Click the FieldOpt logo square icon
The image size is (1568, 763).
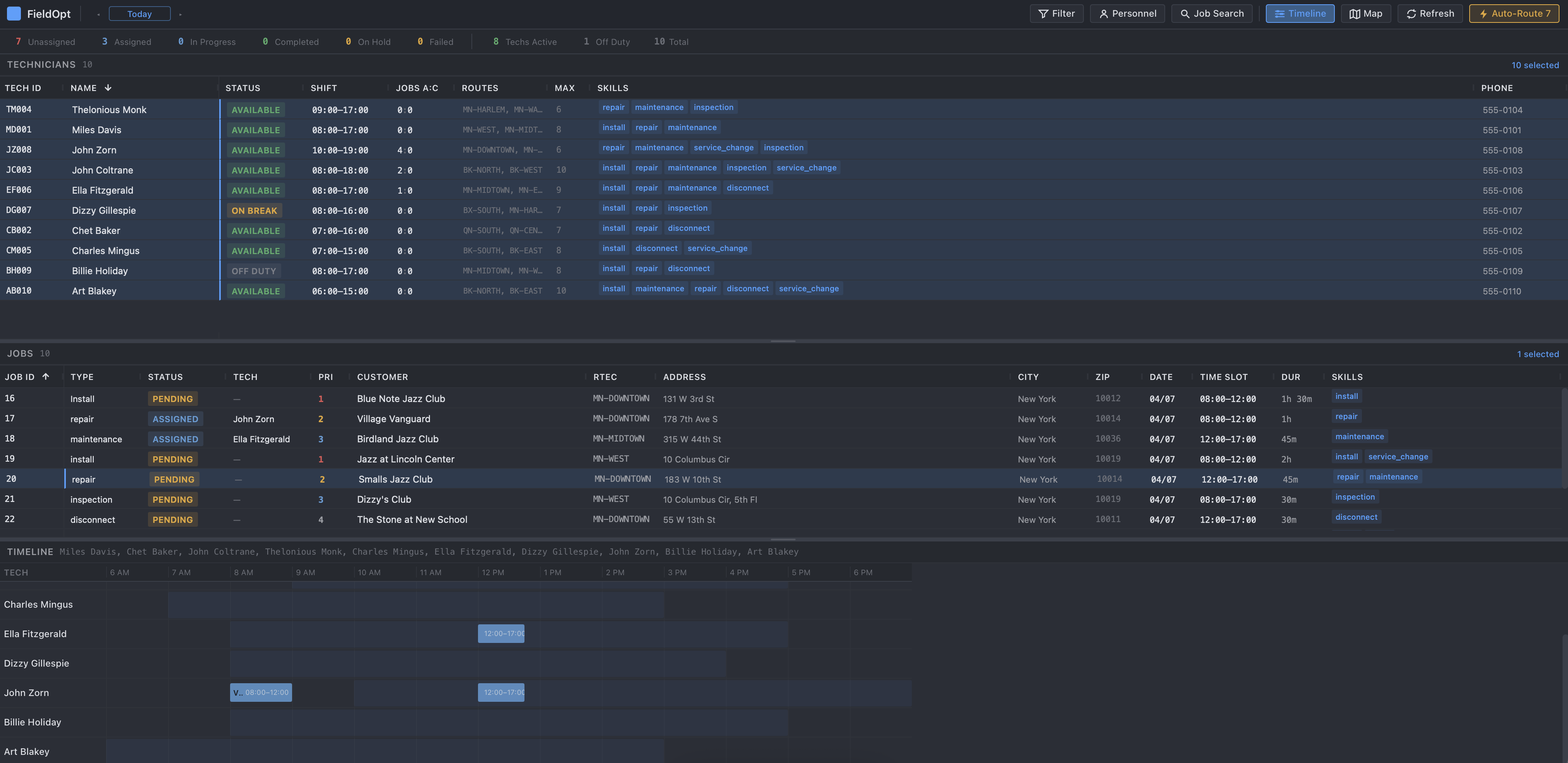tap(14, 14)
